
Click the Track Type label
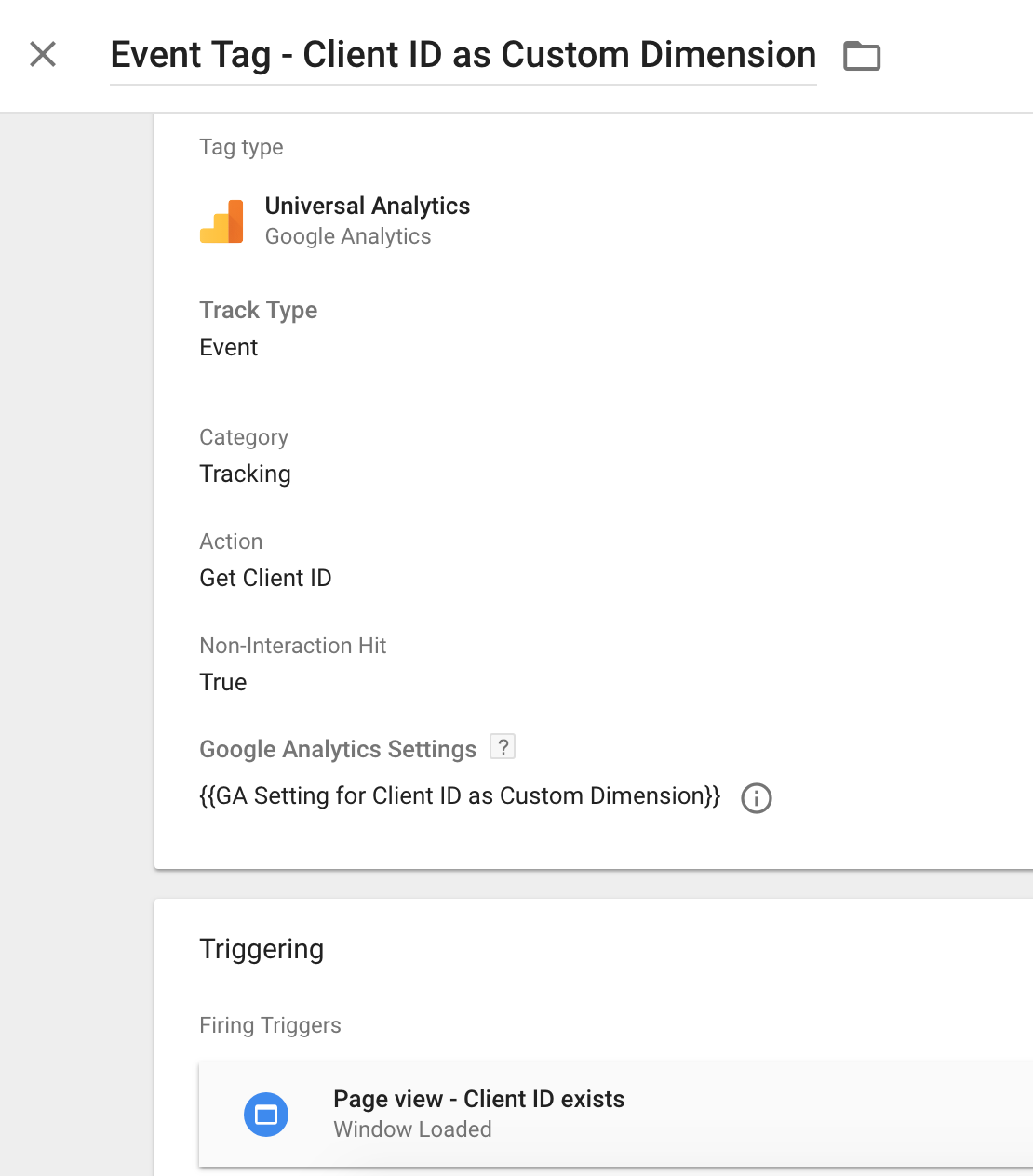click(x=259, y=310)
